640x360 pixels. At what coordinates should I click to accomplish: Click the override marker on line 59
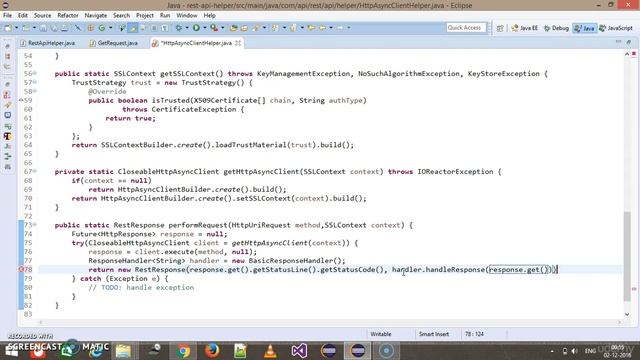(21, 100)
